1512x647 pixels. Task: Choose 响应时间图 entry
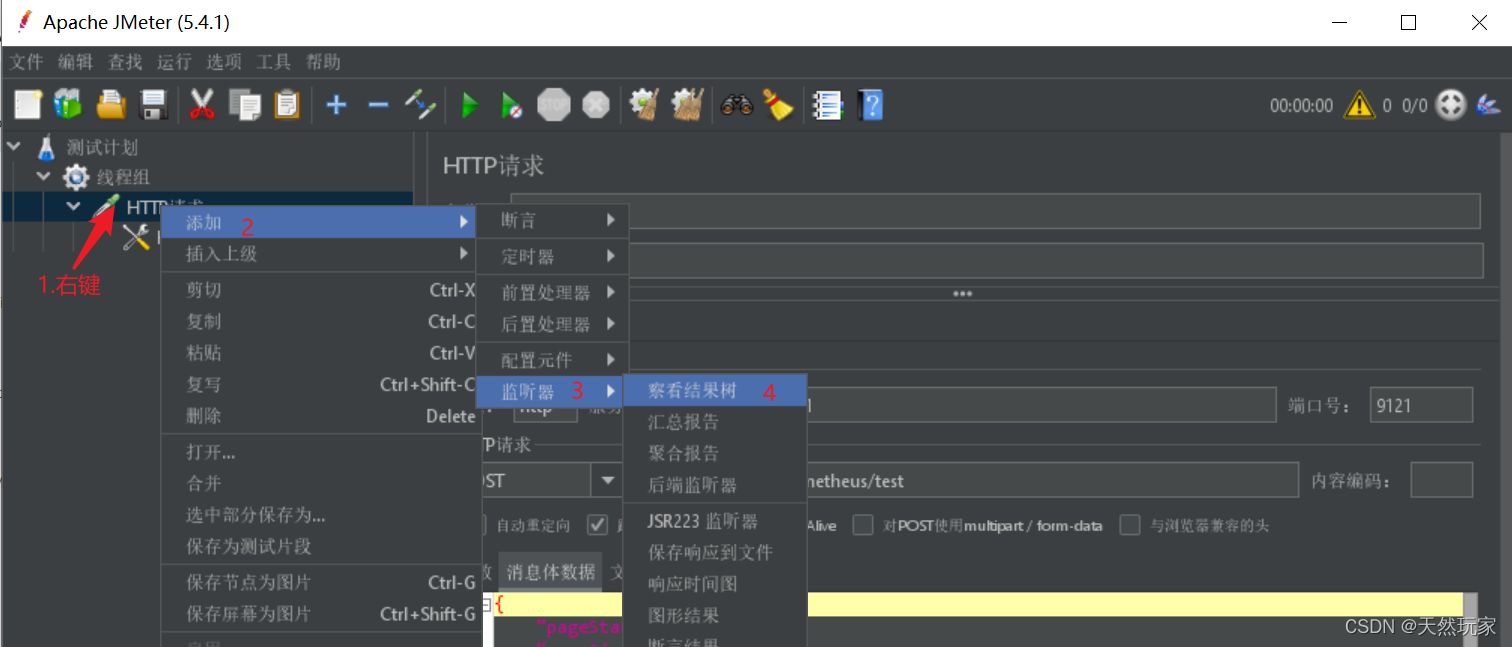pyautogui.click(x=715, y=584)
